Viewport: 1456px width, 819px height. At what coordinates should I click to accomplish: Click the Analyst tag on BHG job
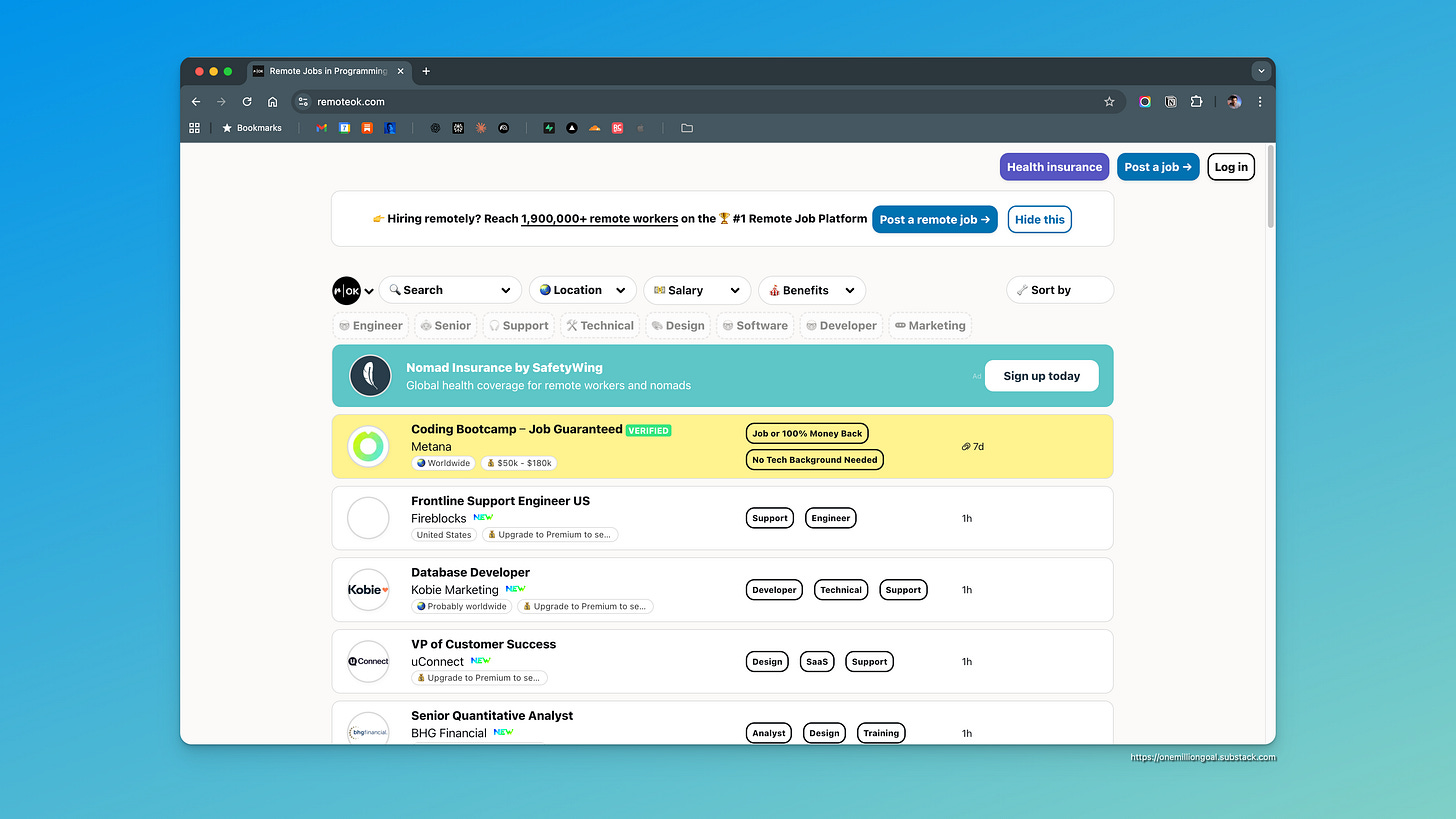(x=768, y=733)
